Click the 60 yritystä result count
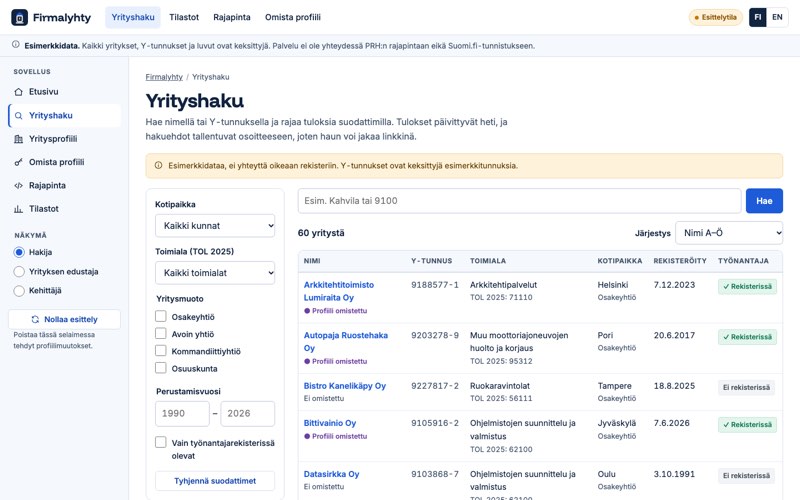 pos(321,233)
